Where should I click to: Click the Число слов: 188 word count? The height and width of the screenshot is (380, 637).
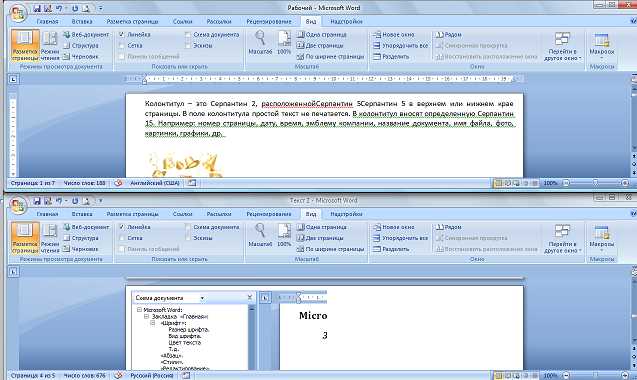[x=84, y=183]
